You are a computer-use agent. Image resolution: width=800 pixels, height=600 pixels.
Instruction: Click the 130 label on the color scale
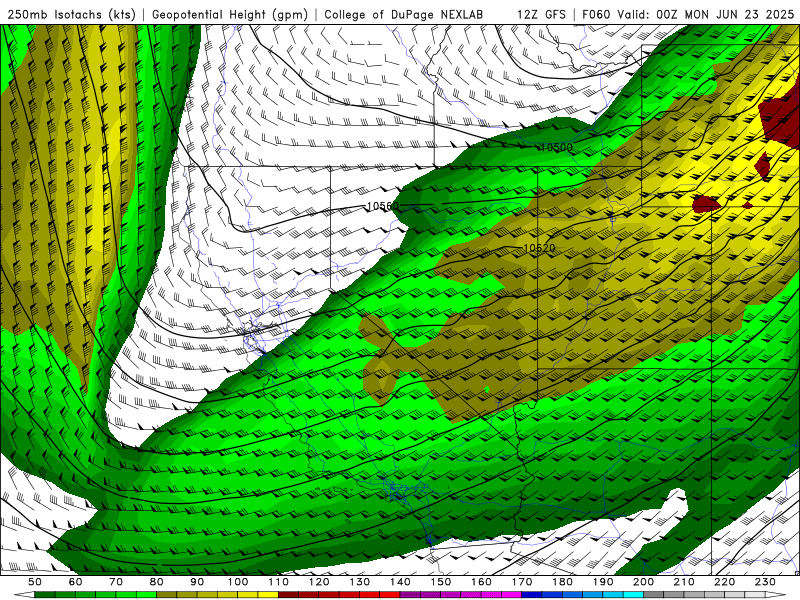(360, 582)
